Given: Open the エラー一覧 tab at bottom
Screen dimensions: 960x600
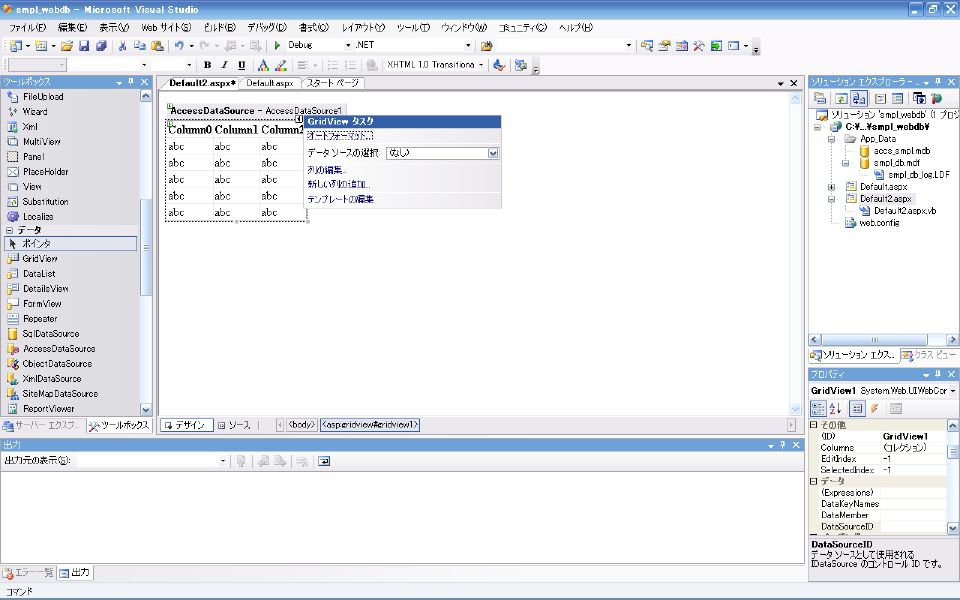Looking at the screenshot, I should tap(29, 573).
